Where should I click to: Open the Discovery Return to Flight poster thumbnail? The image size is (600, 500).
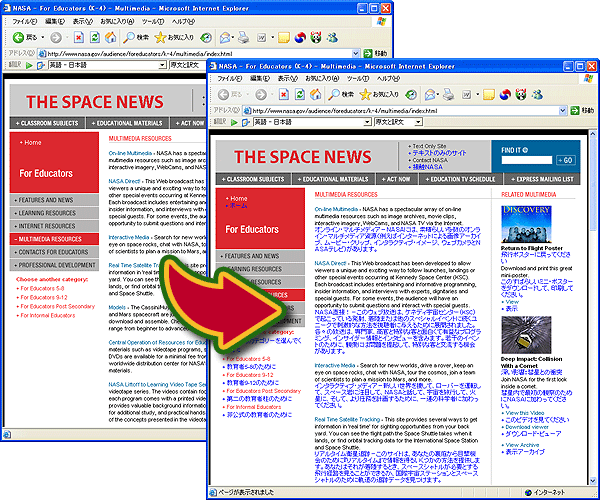coord(526,224)
